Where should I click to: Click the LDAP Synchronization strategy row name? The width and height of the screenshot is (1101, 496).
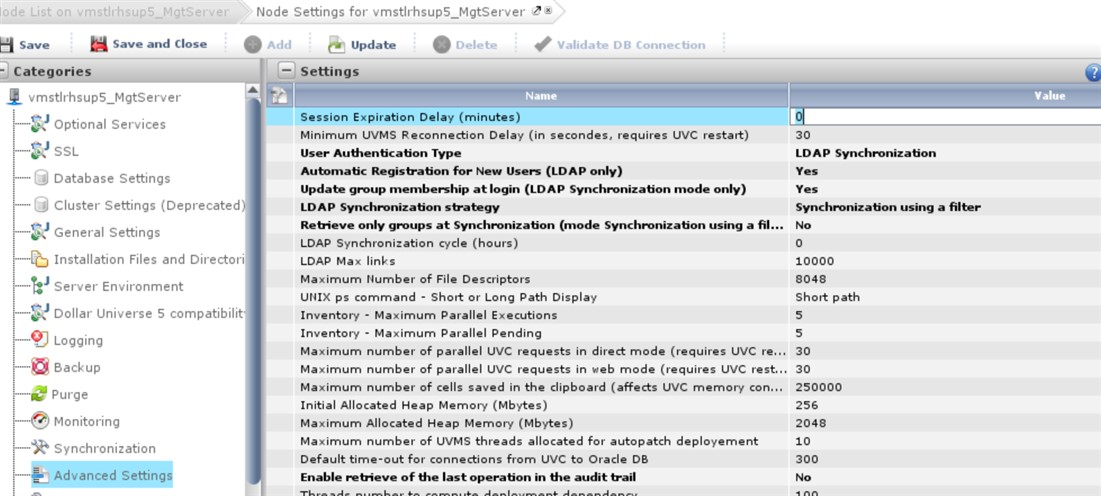tap(400, 207)
